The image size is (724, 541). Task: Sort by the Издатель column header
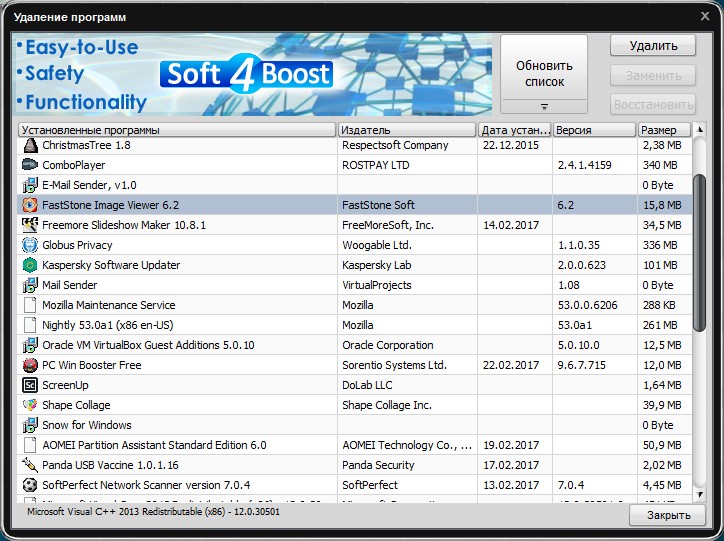[407, 130]
